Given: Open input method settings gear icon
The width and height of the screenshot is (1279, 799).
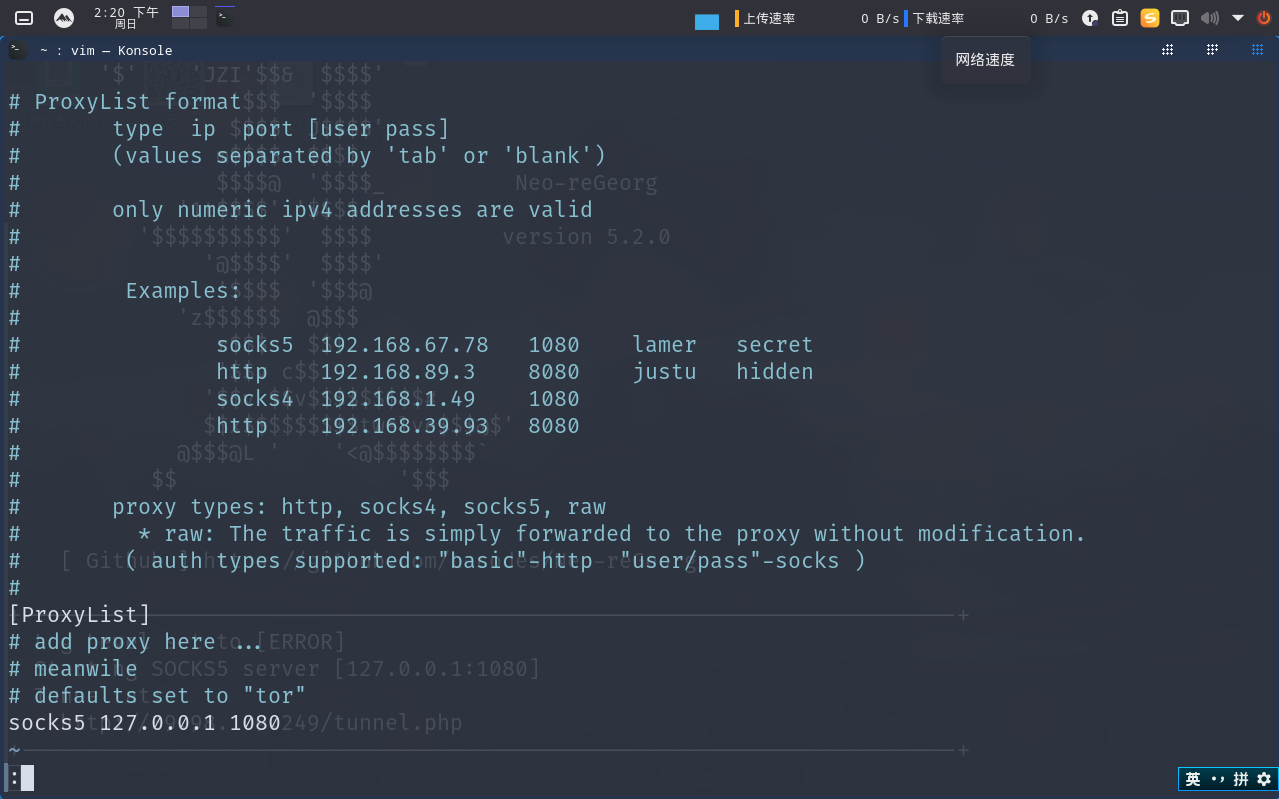Looking at the screenshot, I should [x=1264, y=779].
